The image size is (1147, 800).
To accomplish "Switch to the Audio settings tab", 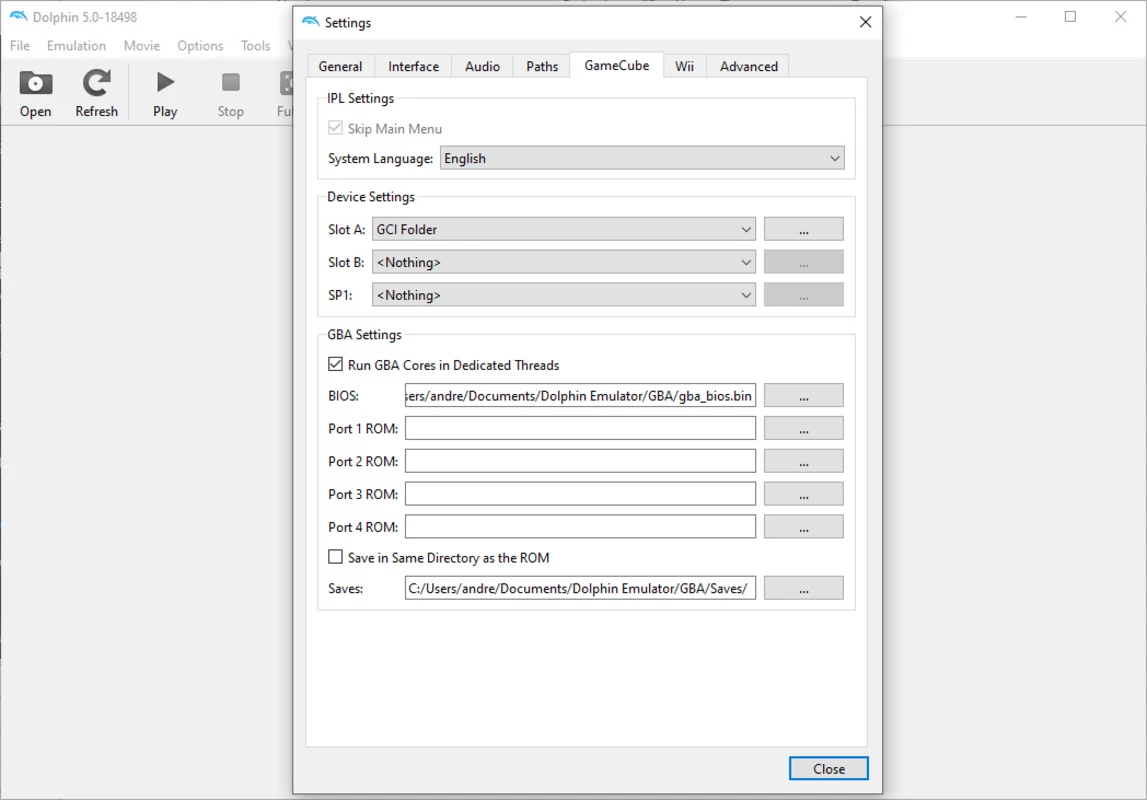I will (x=482, y=67).
